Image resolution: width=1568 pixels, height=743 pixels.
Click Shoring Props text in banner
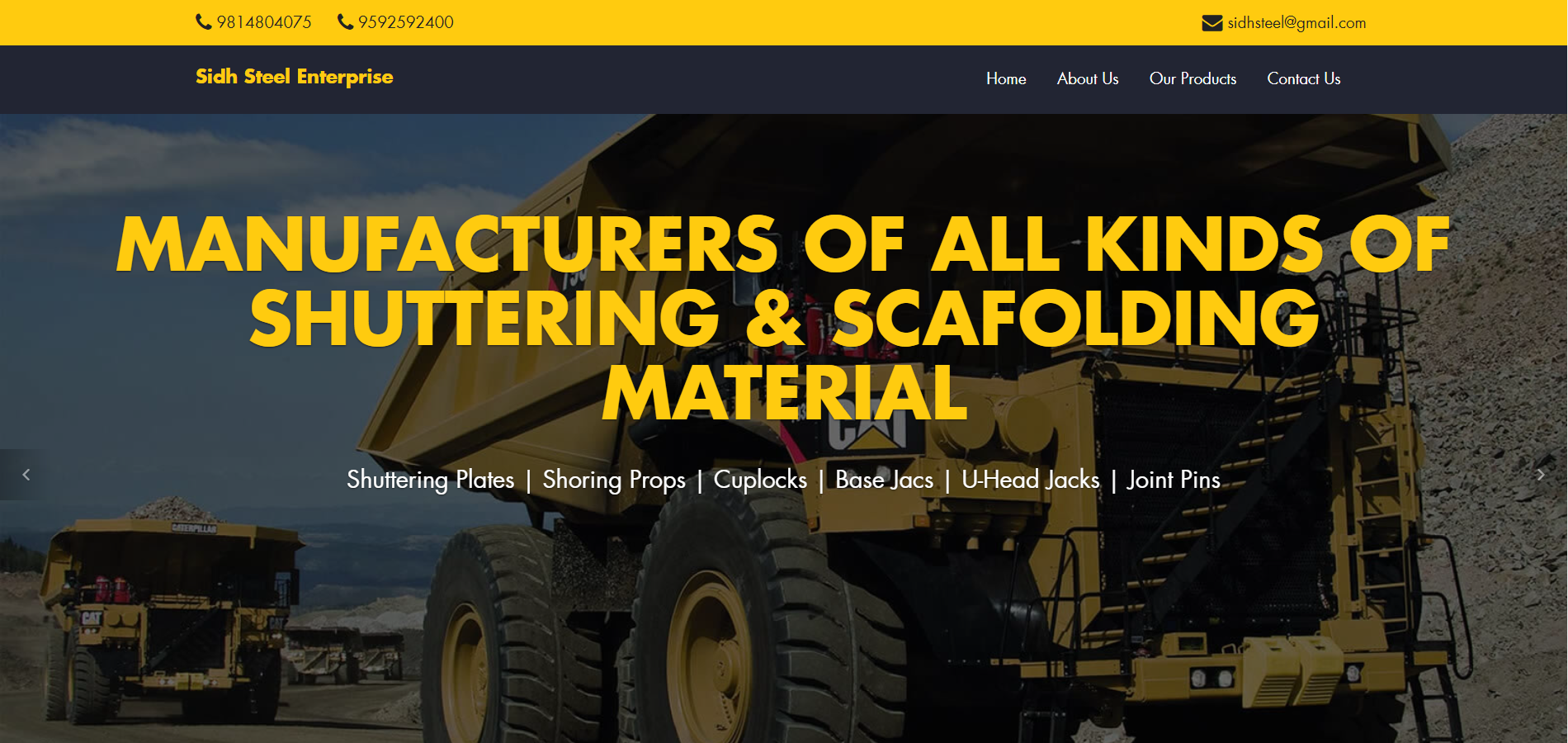click(614, 480)
